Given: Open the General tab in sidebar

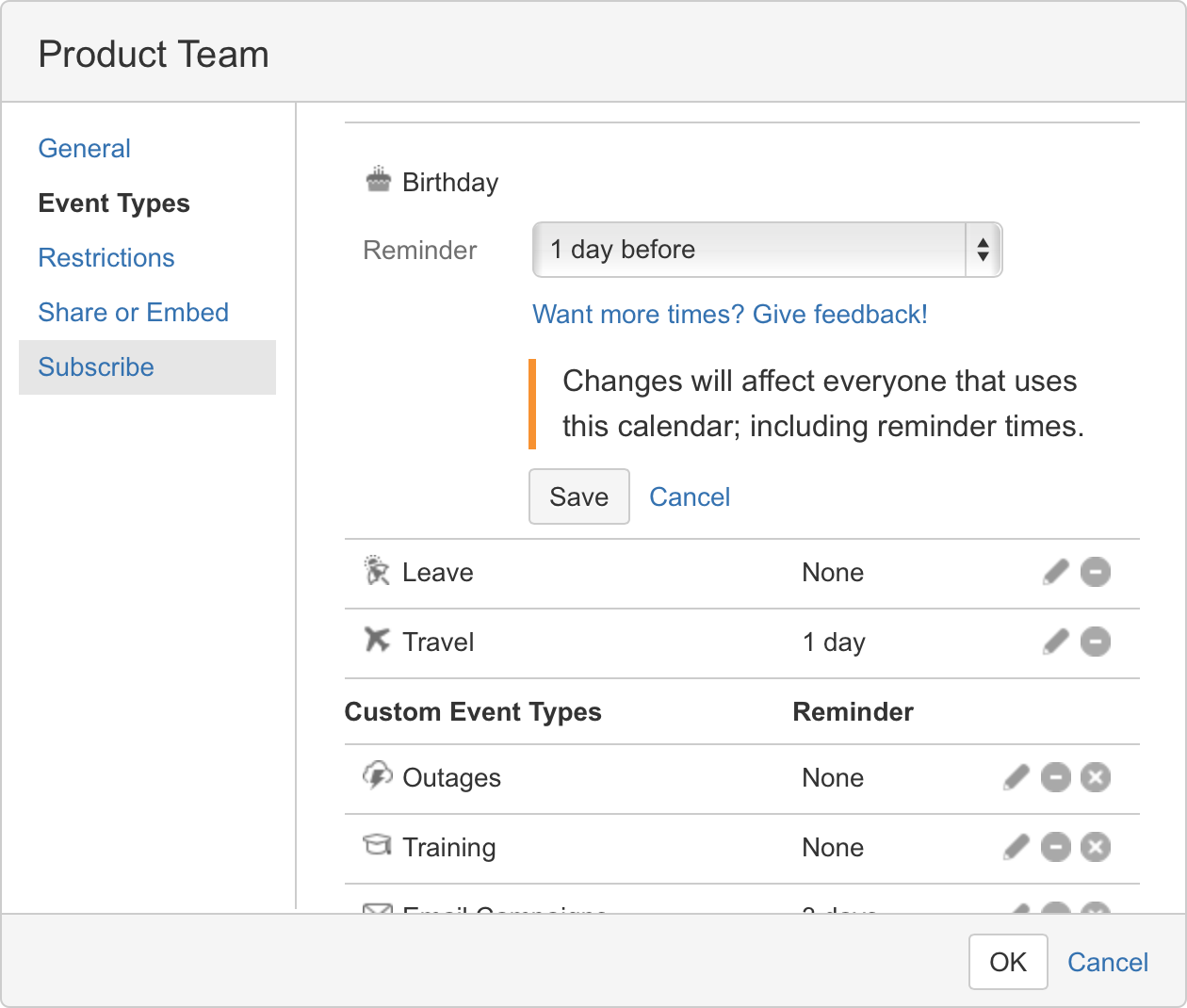Looking at the screenshot, I should [84, 149].
